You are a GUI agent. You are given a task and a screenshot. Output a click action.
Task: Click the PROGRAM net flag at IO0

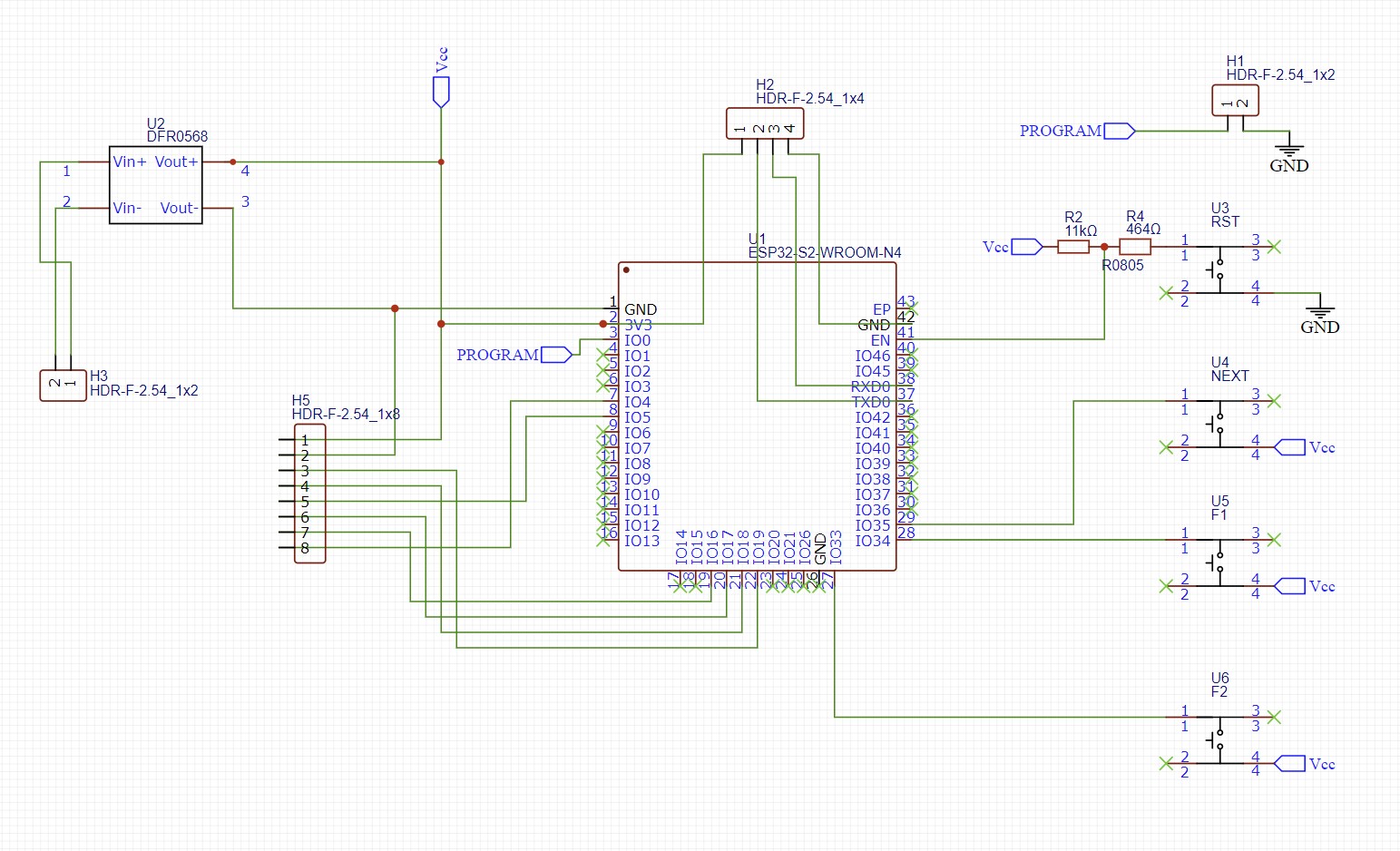click(x=556, y=355)
